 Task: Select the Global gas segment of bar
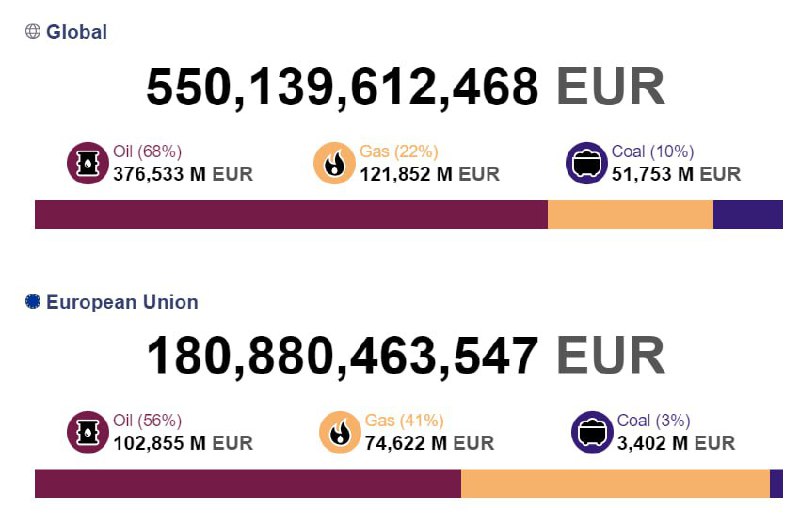pos(630,214)
